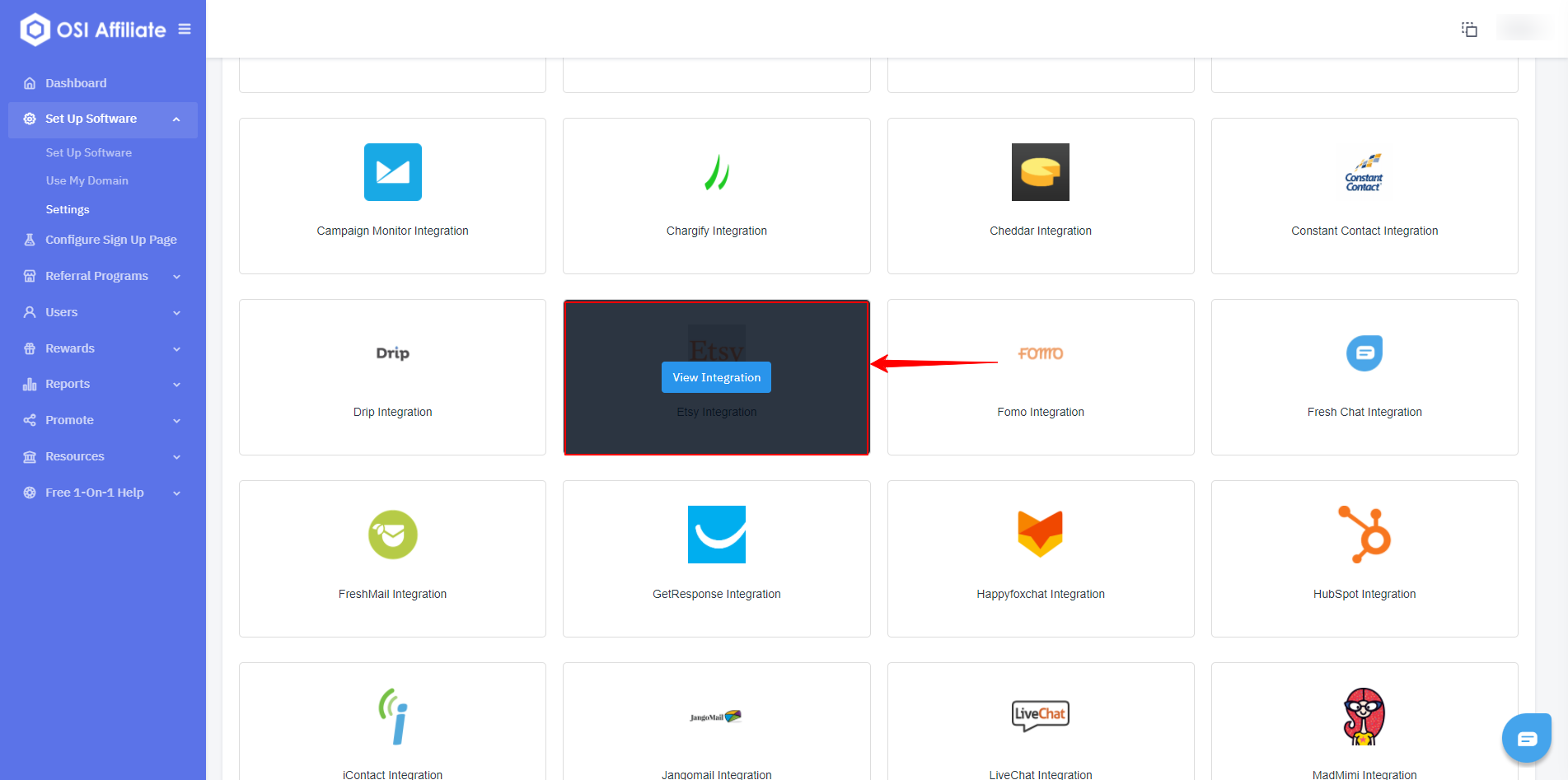Screen dimensions: 1568x780
Task: Select the Drip logo
Action: coord(393,353)
